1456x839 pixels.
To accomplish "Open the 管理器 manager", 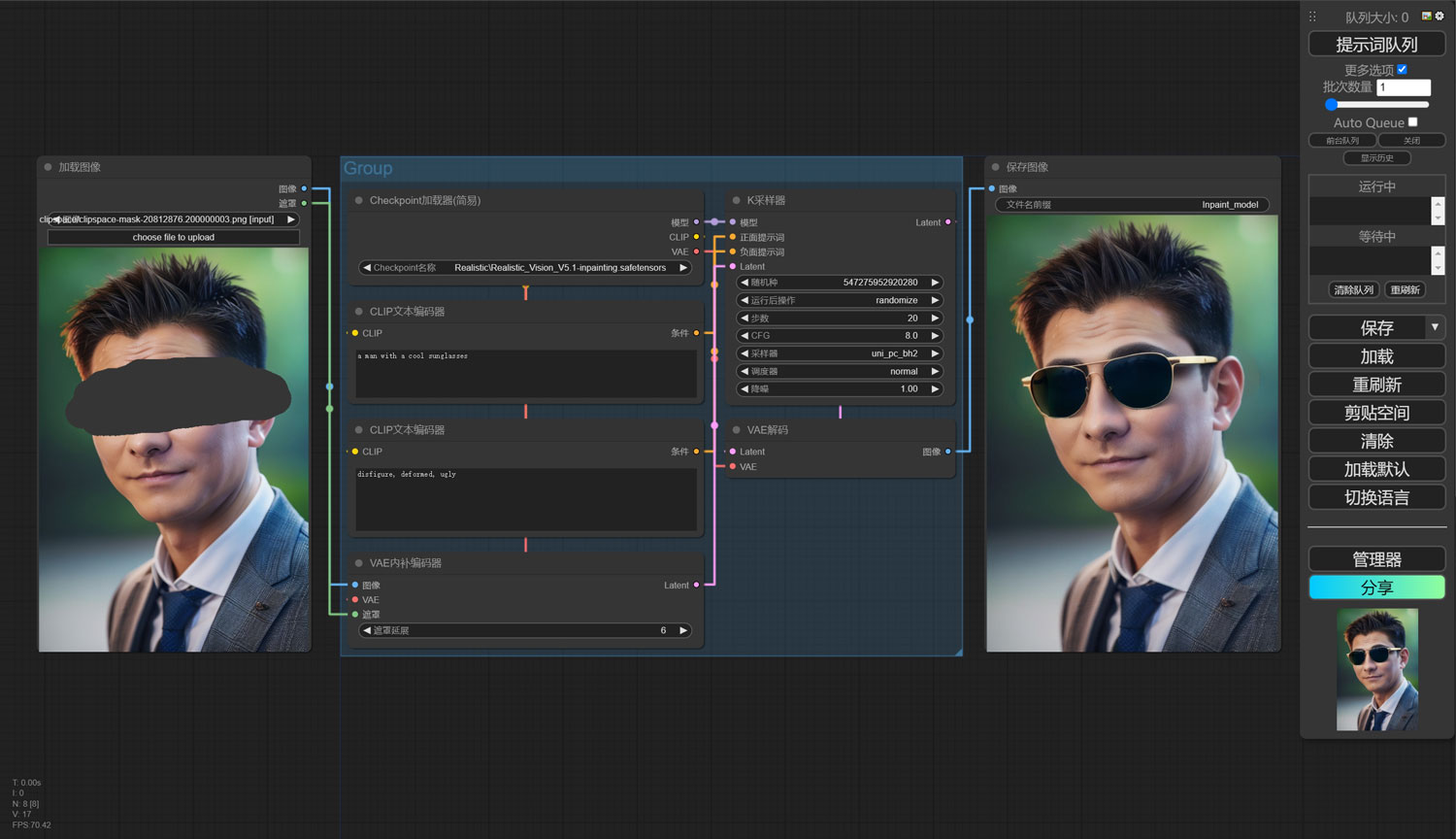I will (x=1376, y=558).
